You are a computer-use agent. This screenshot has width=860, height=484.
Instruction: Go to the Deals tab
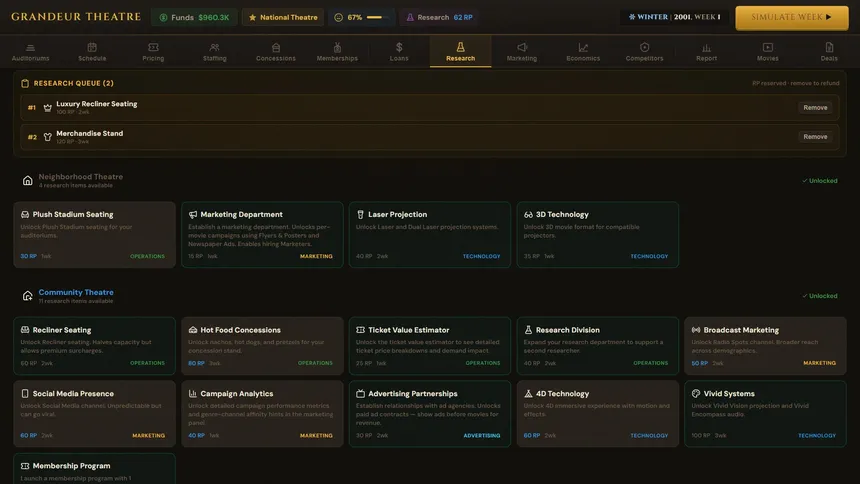click(829, 52)
